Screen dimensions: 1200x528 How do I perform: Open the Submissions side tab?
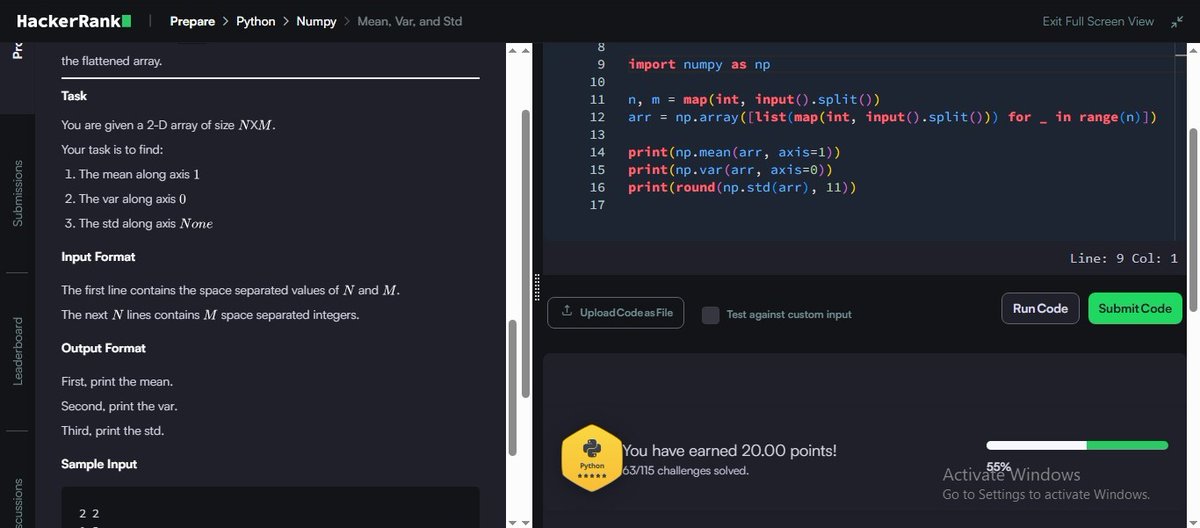(x=17, y=194)
